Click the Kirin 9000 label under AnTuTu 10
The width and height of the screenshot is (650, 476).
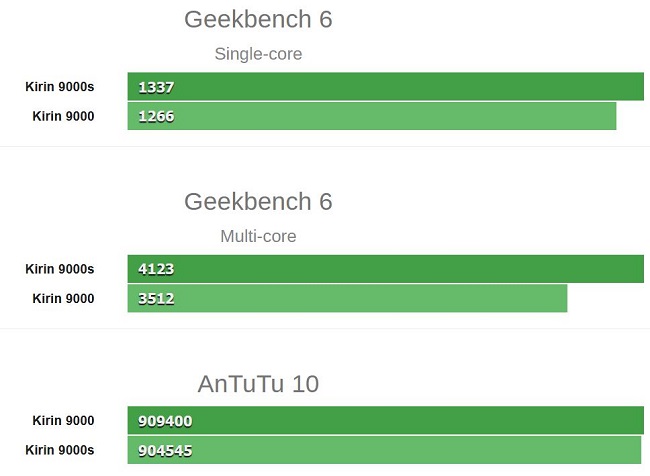coord(63,421)
